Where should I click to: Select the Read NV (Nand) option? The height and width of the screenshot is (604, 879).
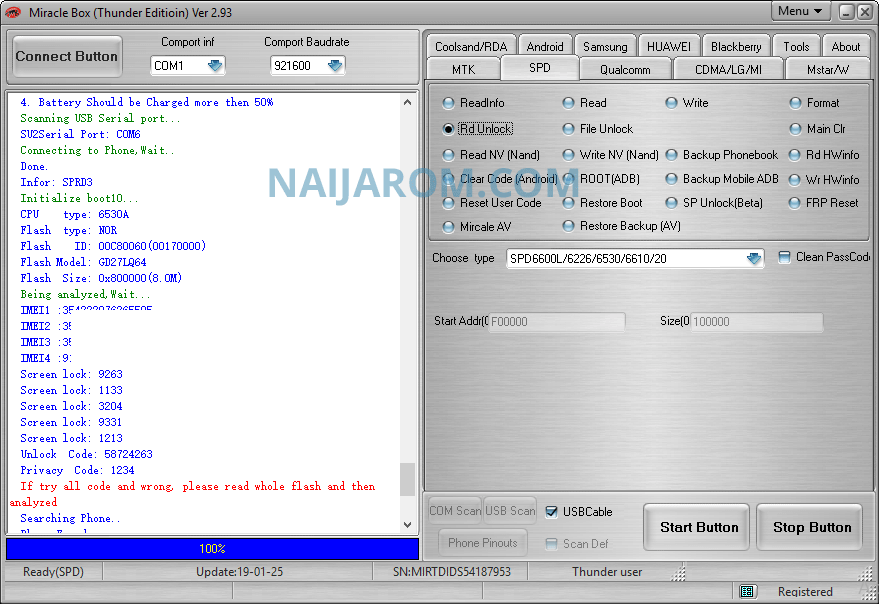491,155
